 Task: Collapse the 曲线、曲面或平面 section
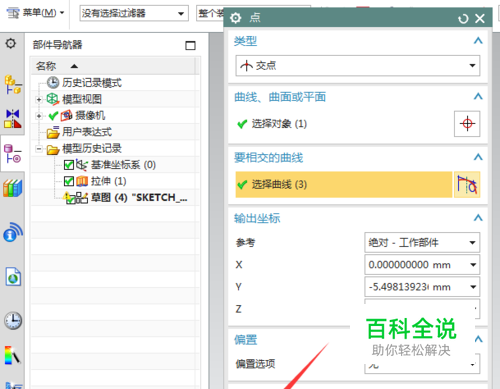tap(478, 96)
